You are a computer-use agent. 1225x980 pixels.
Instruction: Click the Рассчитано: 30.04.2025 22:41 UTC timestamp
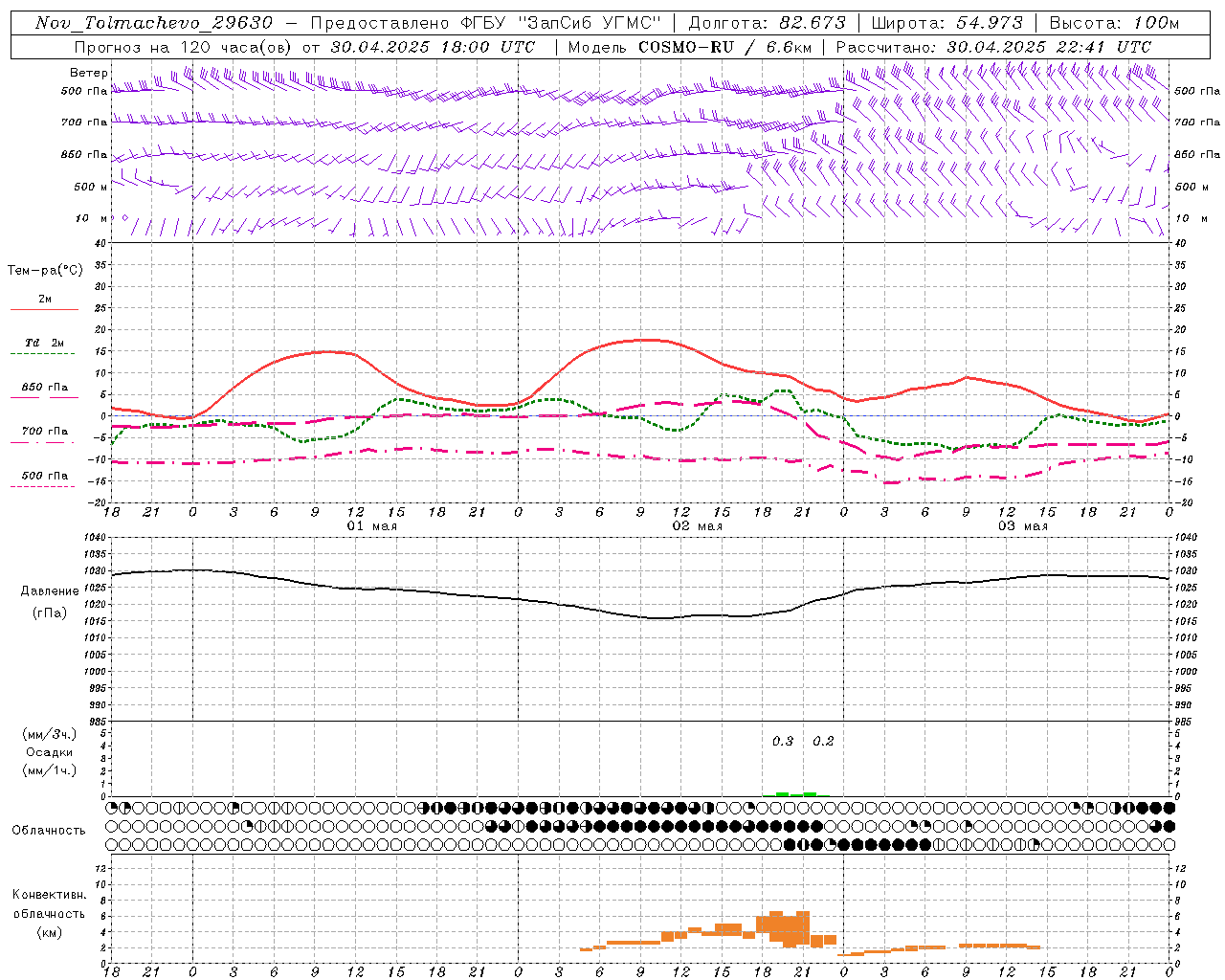point(993,47)
